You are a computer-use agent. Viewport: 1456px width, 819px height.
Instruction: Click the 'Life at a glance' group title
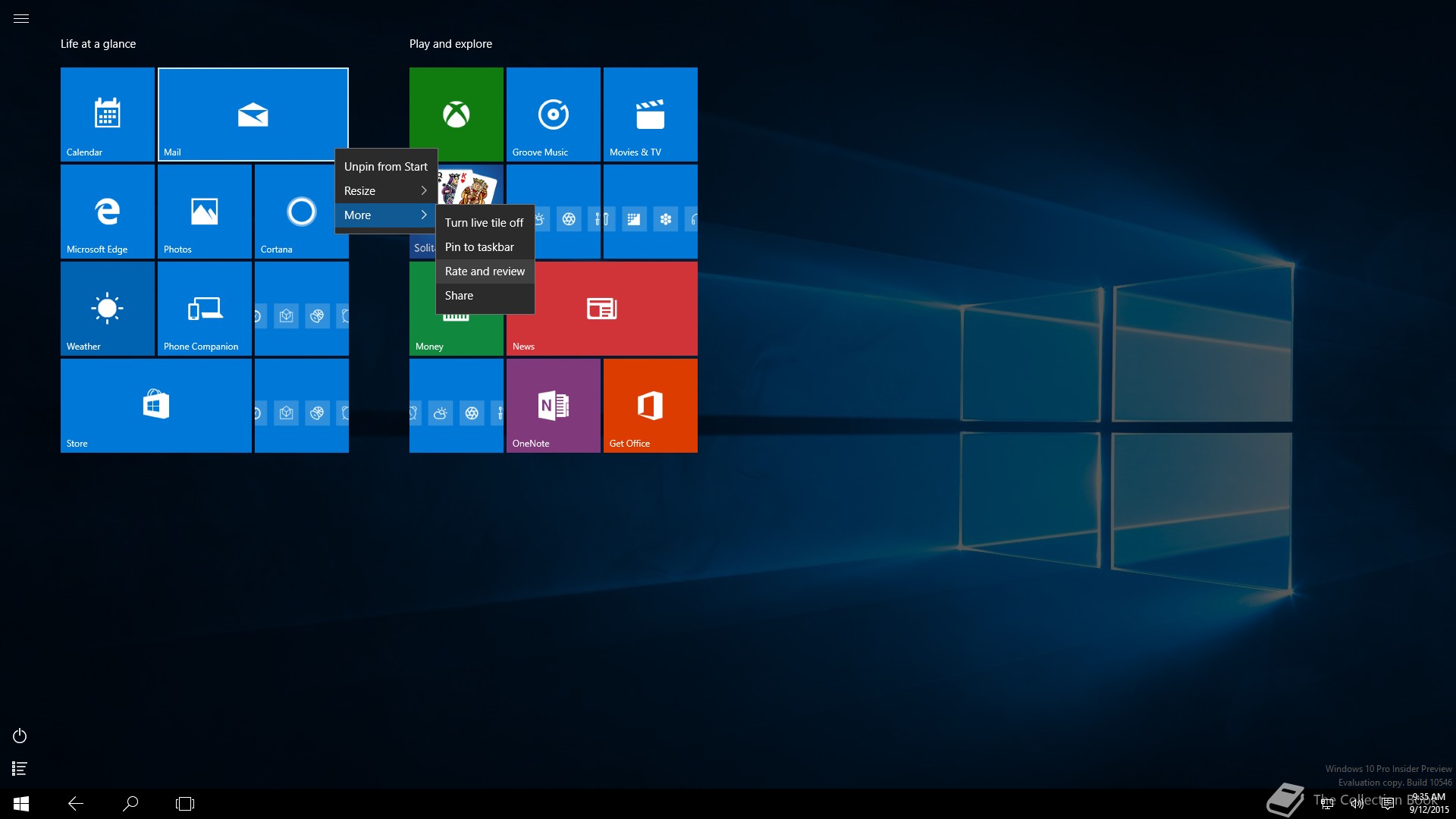[x=99, y=44]
